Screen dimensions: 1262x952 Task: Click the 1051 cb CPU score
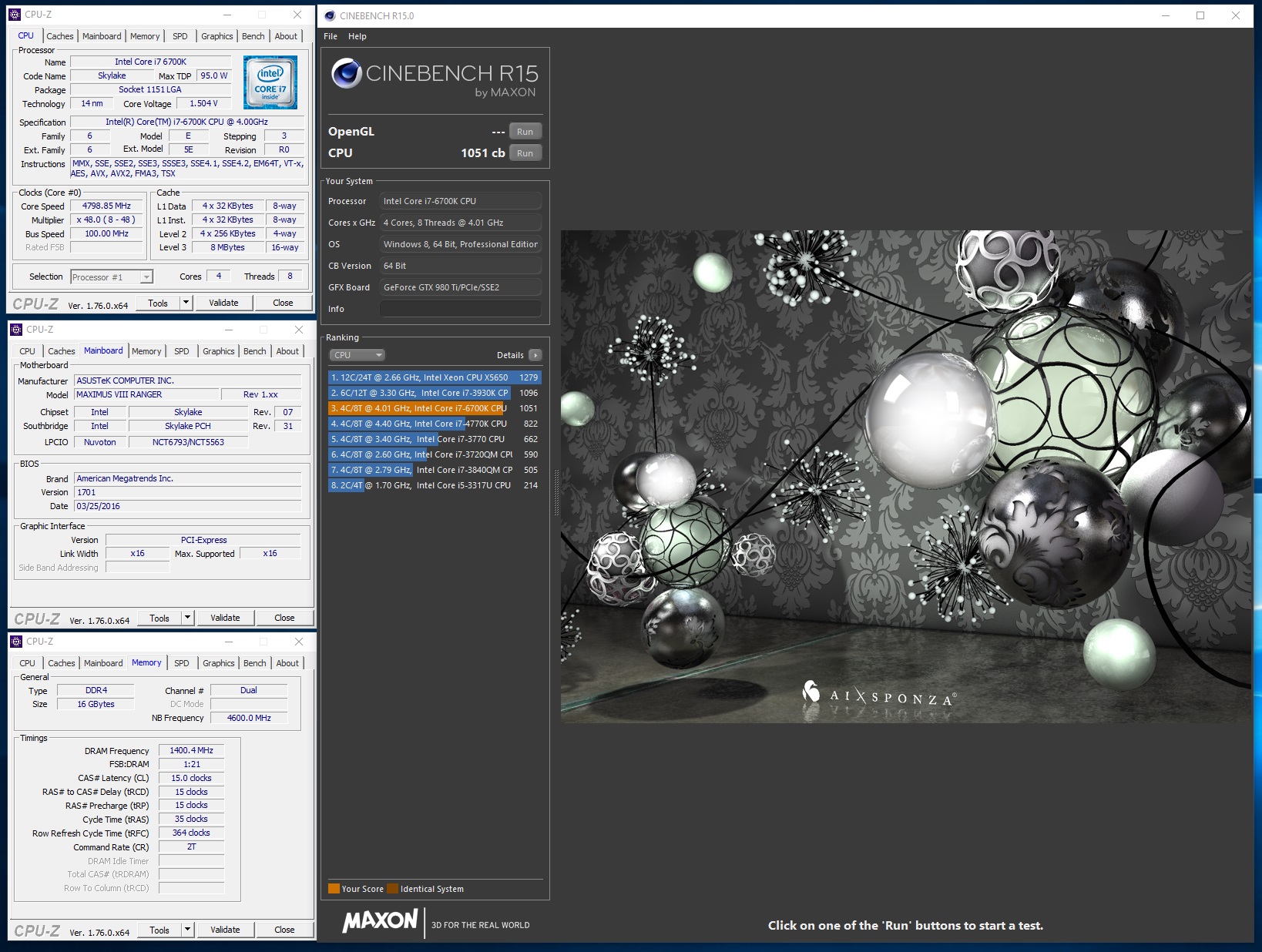[482, 153]
